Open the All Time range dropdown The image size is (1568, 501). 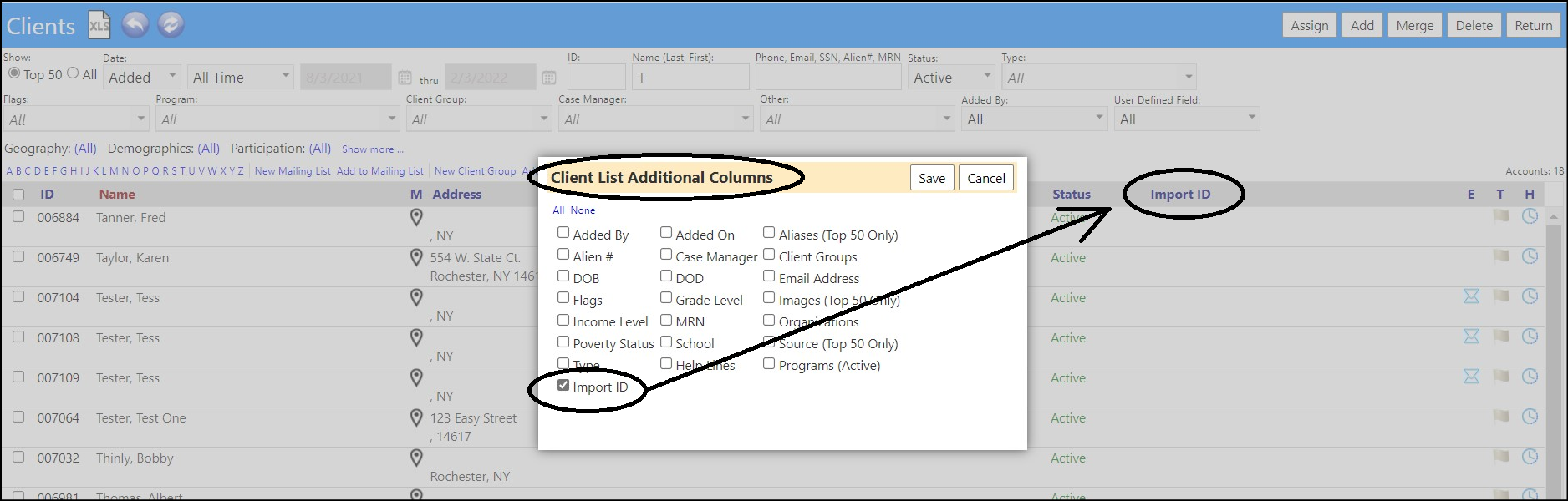pyautogui.click(x=241, y=77)
